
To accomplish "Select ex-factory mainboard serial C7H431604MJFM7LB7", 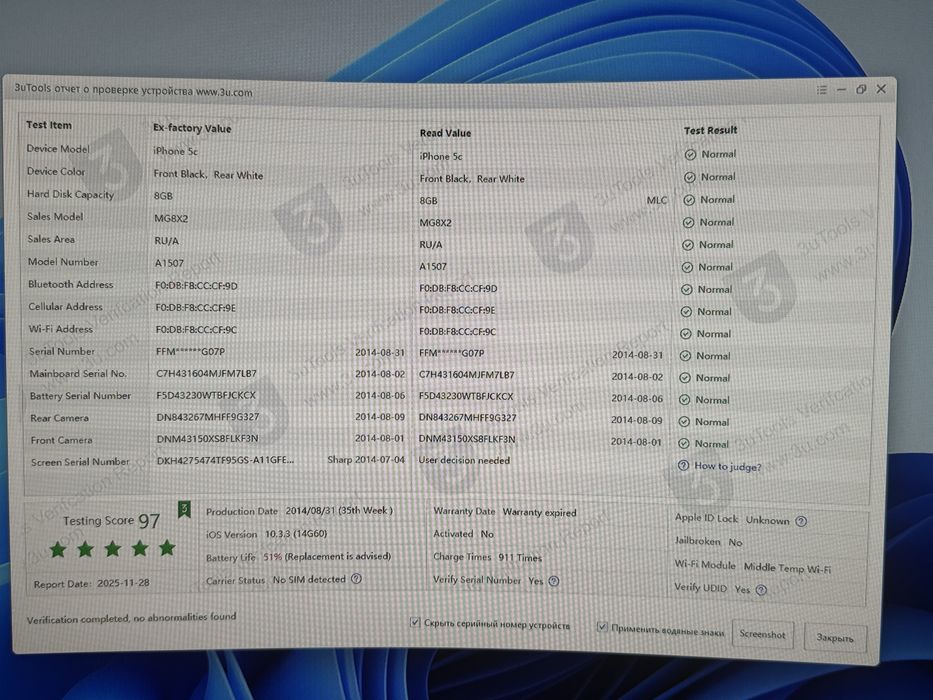I will point(206,374).
